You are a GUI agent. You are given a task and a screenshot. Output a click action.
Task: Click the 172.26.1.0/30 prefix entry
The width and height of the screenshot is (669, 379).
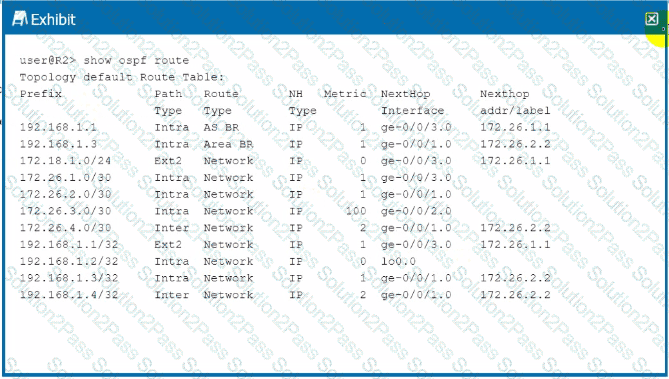click(65, 178)
